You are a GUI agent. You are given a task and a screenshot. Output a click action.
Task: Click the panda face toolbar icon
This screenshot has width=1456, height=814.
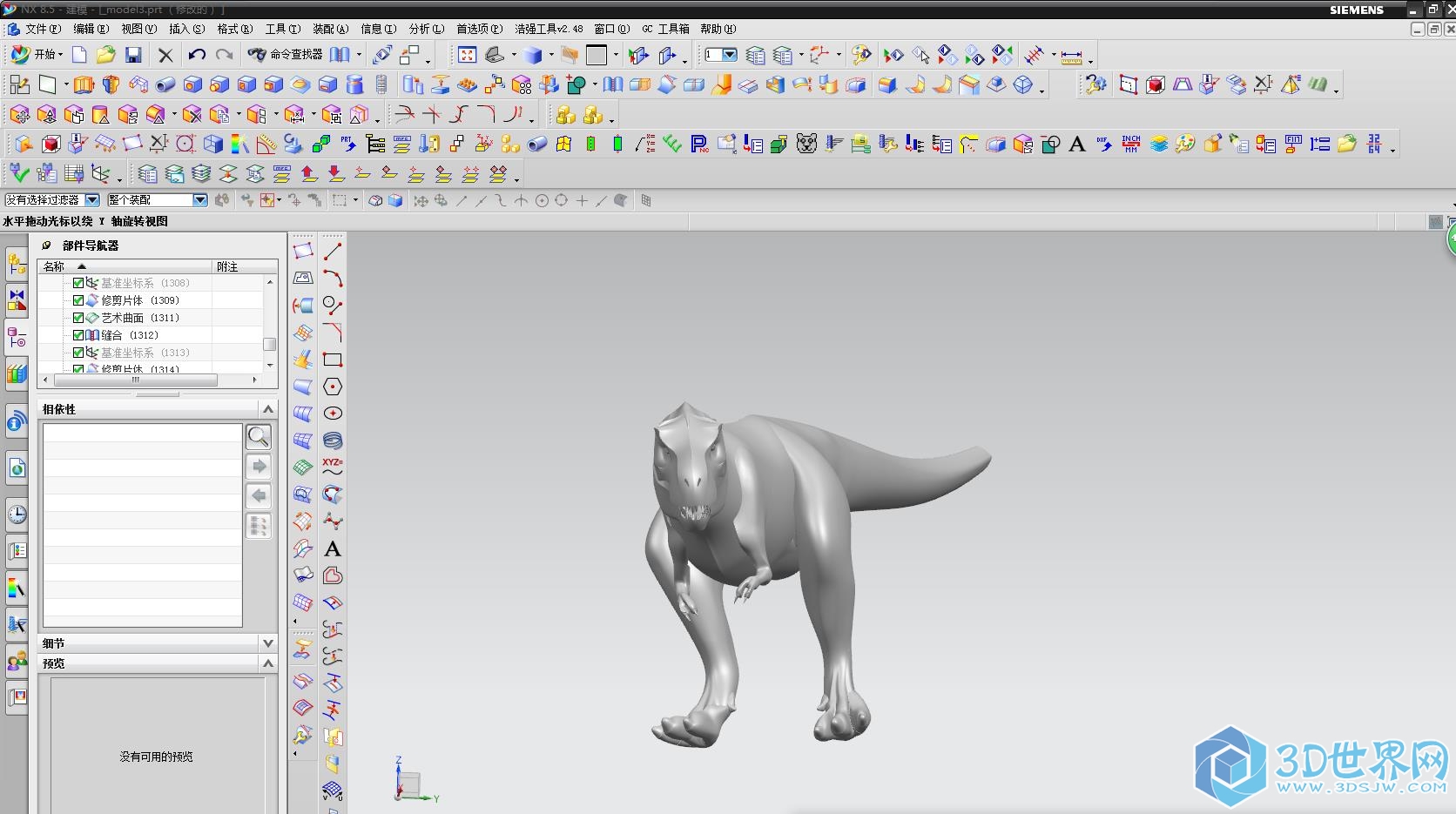point(806,144)
